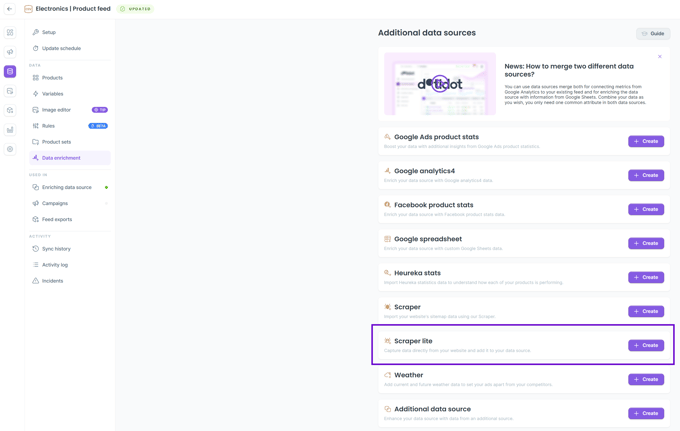Create a Scraper lite data source

pos(646,345)
